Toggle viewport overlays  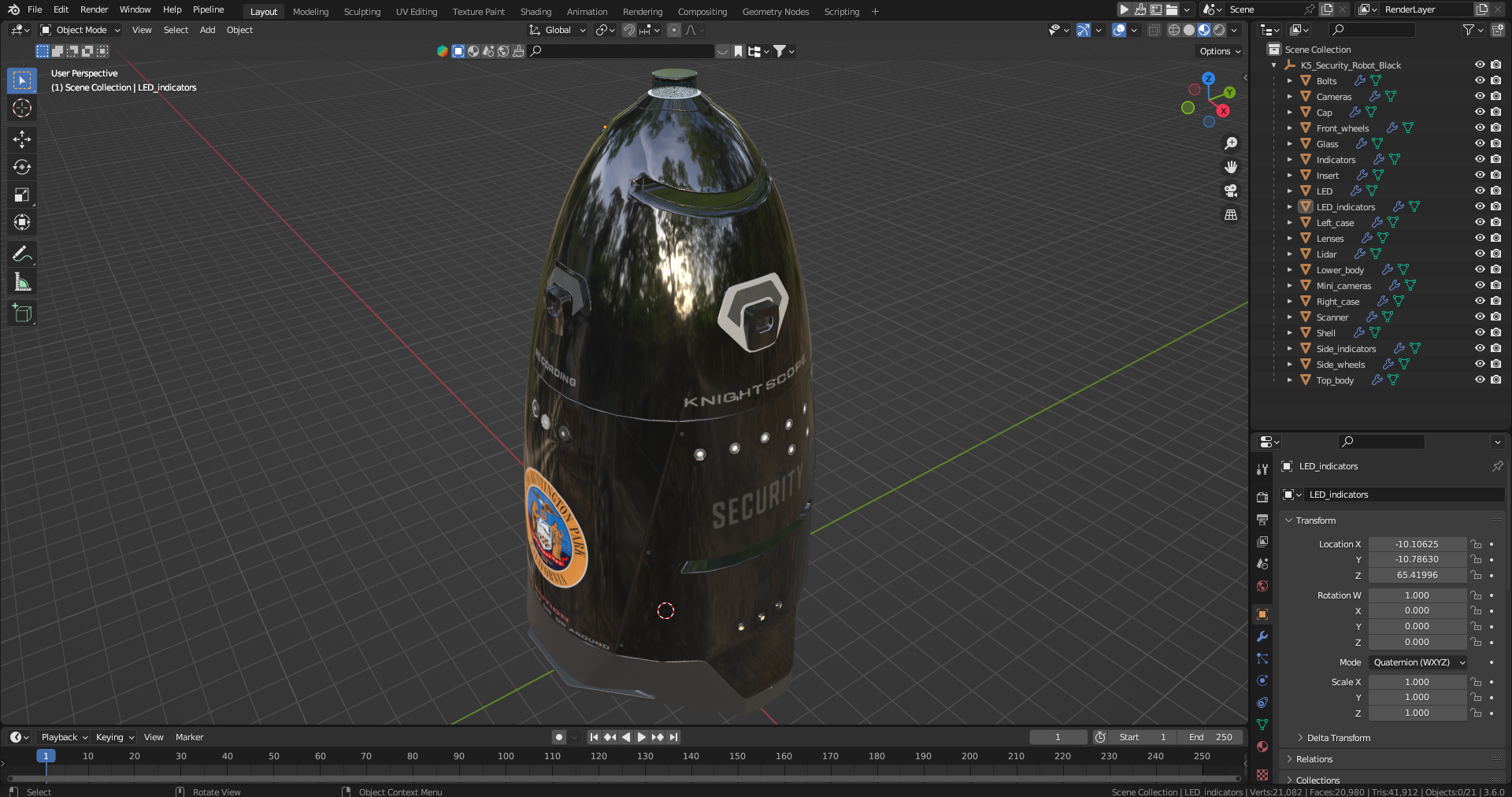pyautogui.click(x=1119, y=30)
